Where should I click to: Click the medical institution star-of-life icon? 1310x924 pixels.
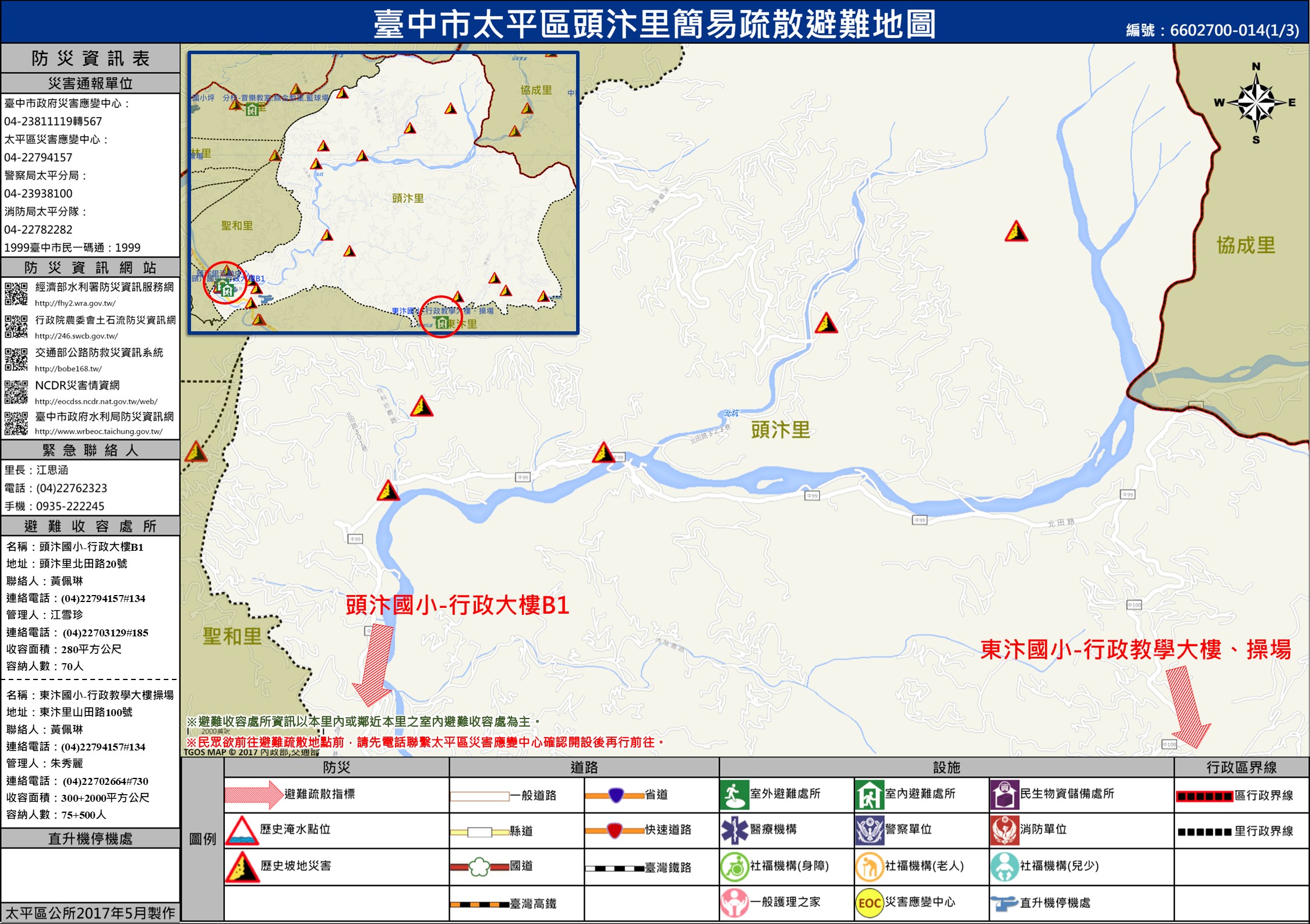coord(734,830)
